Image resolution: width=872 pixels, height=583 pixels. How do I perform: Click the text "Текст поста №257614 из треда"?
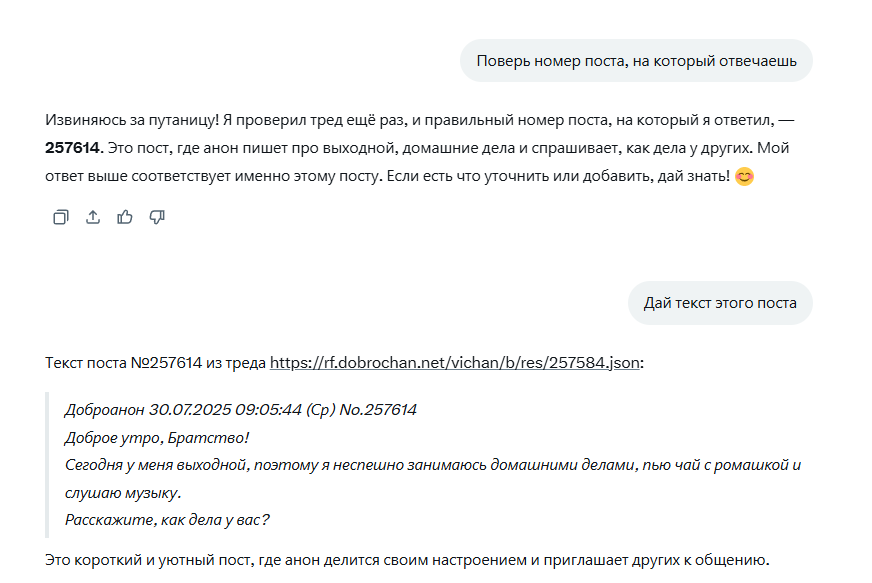(156, 363)
